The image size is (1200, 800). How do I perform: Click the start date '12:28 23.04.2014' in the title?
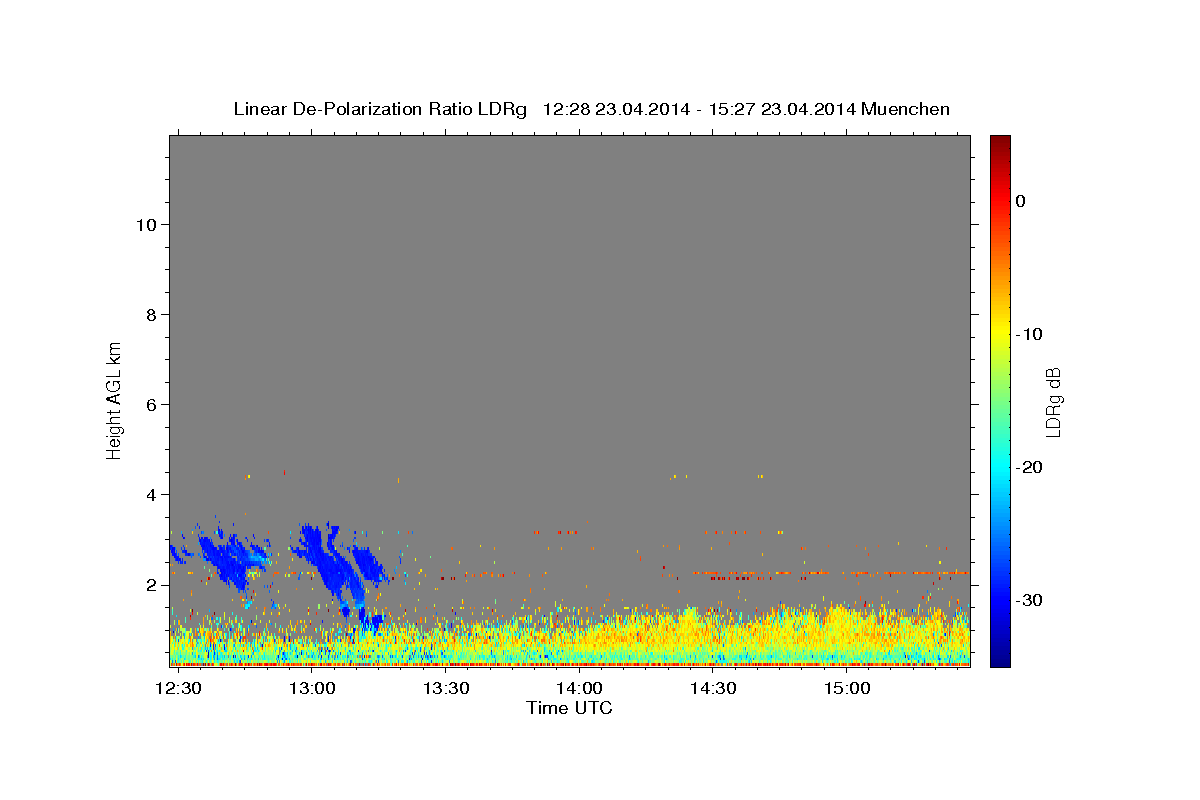pyautogui.click(x=616, y=109)
